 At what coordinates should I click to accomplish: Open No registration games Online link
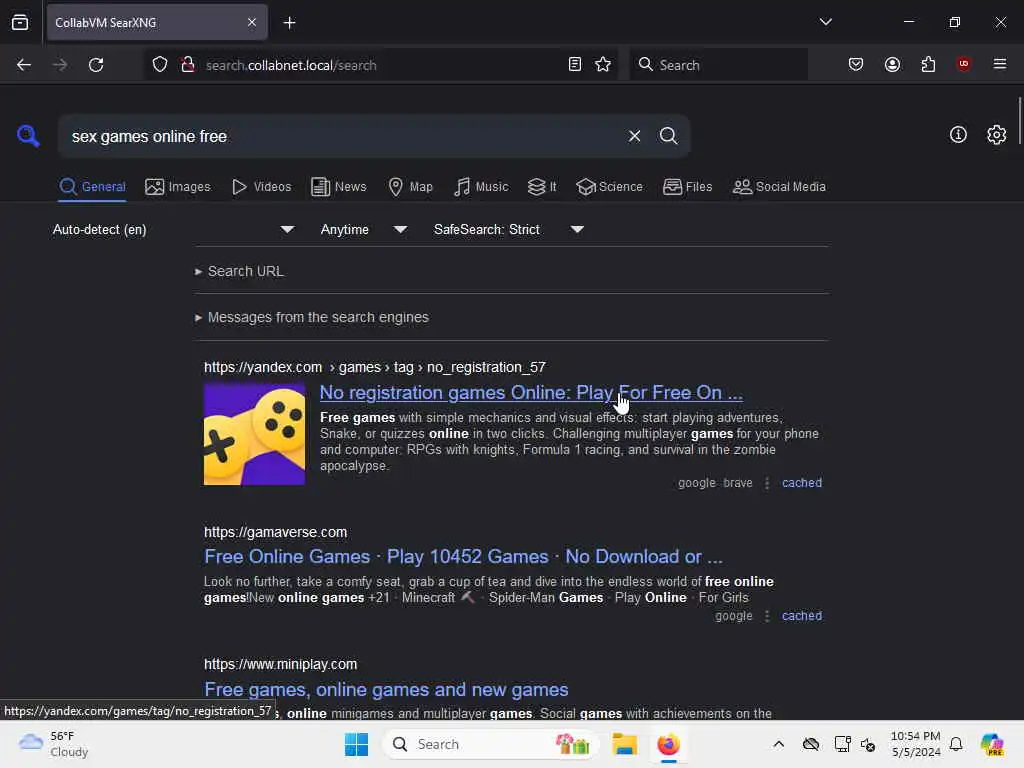pyautogui.click(x=531, y=392)
